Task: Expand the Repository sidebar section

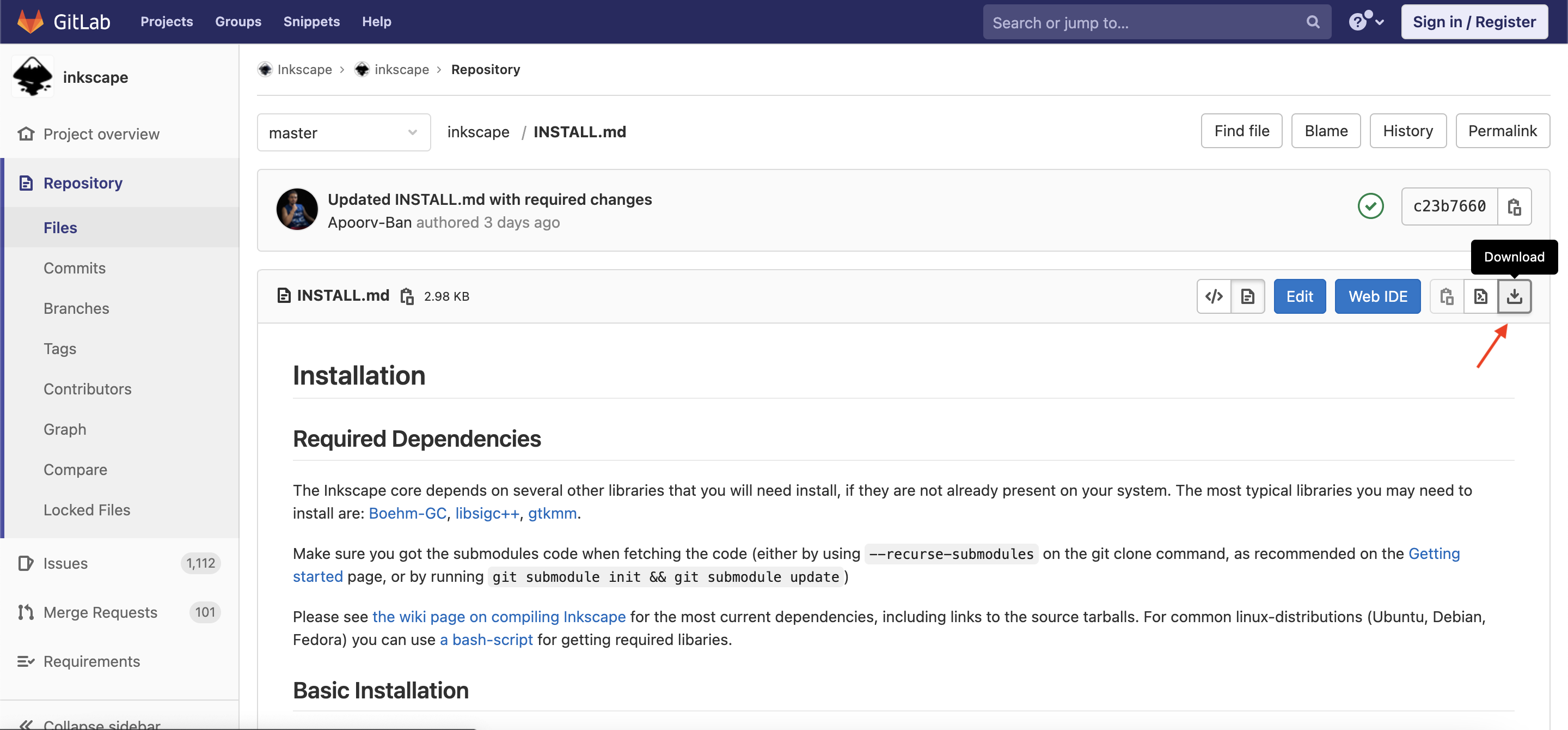Action: pos(83,183)
